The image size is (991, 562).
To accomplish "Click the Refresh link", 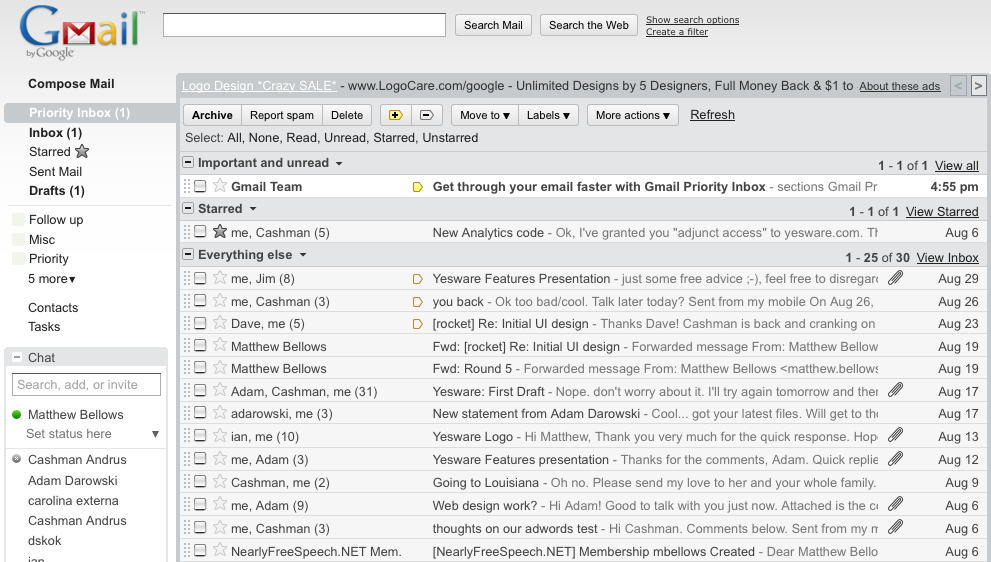I will pos(712,114).
